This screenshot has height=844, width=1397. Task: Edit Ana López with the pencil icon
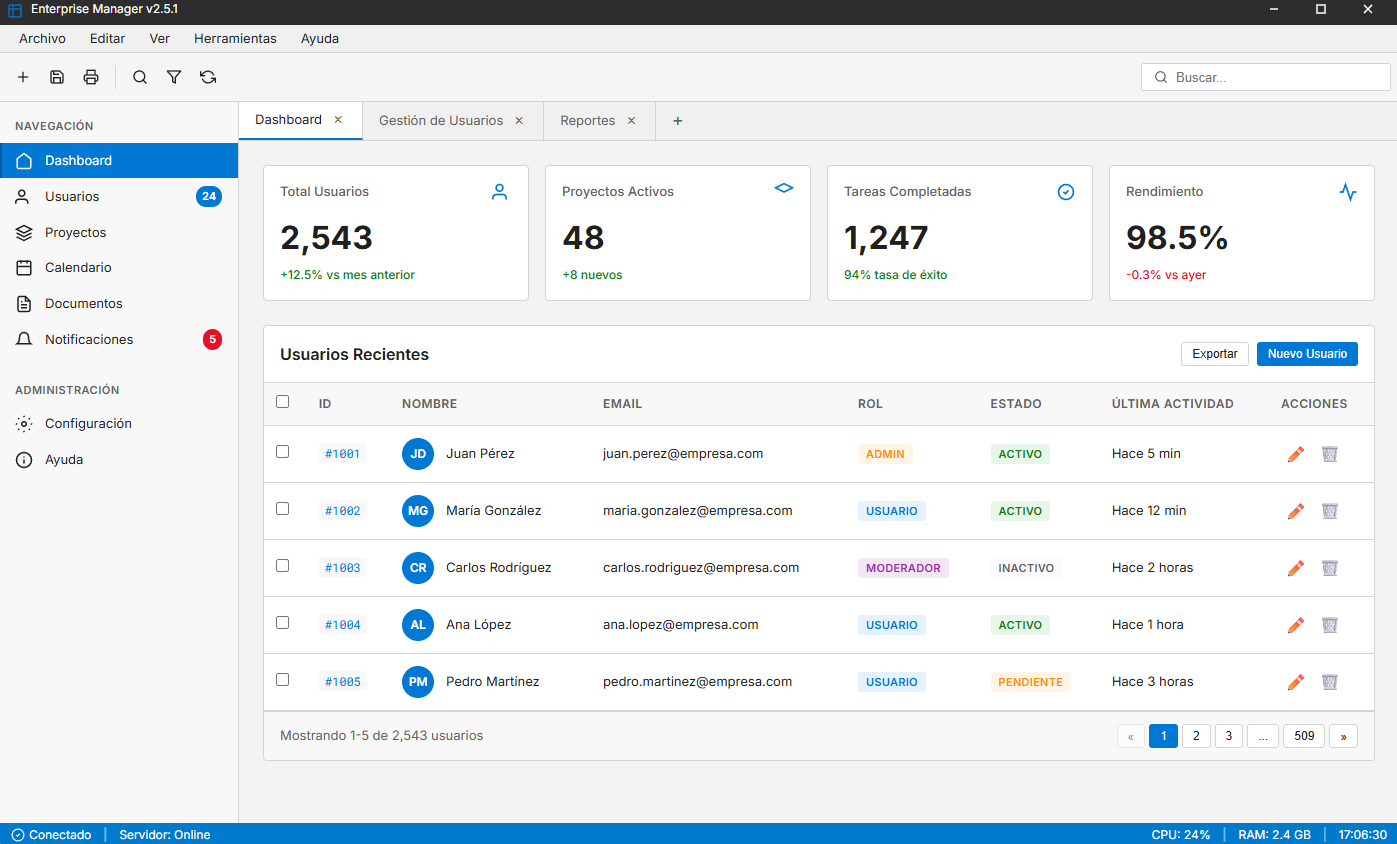(x=1296, y=625)
